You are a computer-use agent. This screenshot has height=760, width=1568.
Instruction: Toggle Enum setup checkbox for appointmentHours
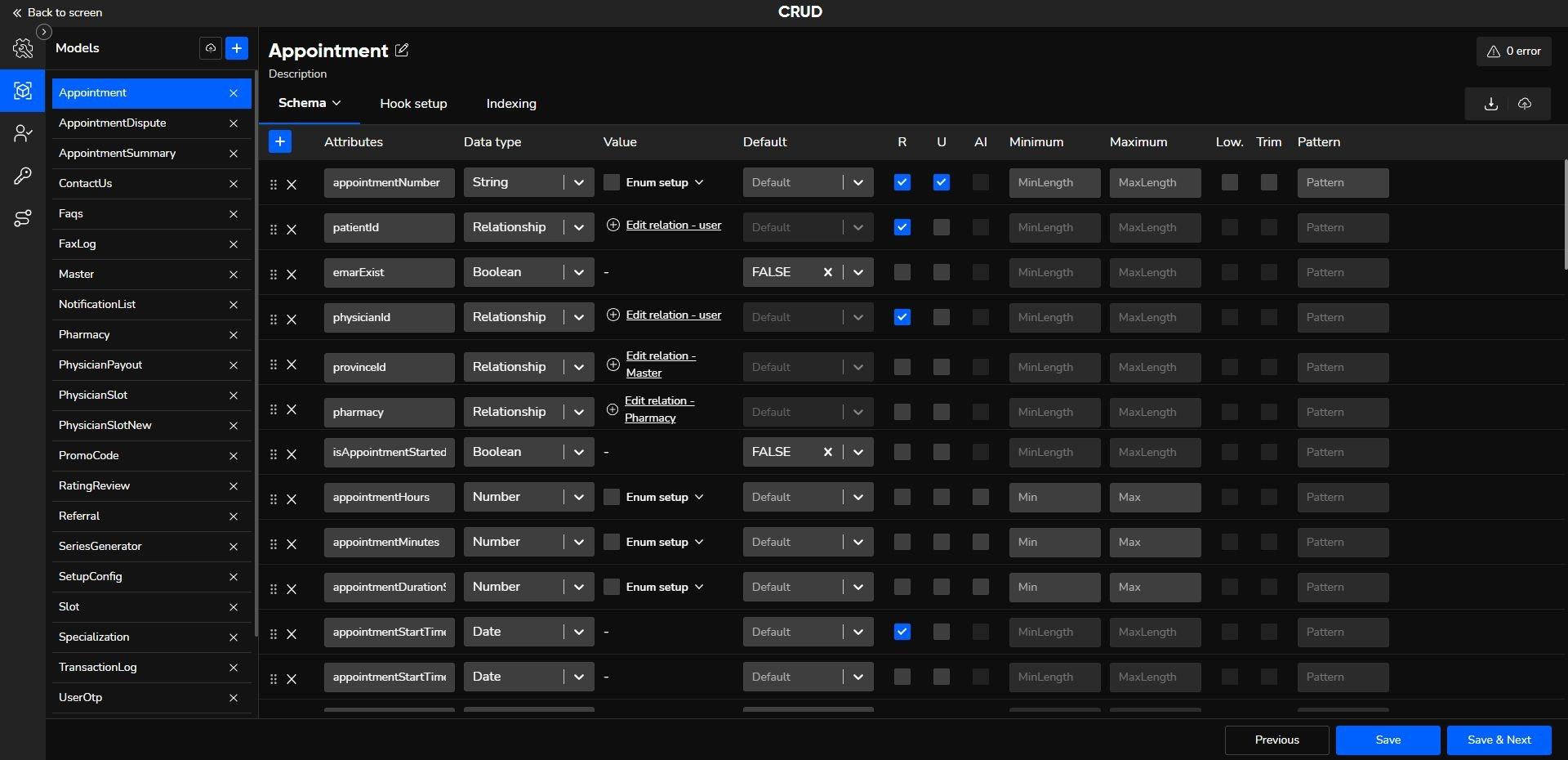point(612,497)
